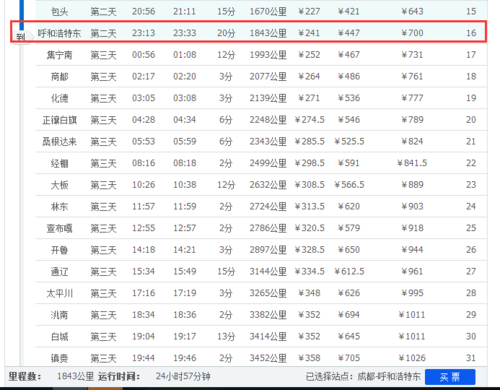Click departure time 05:59 at 桑根达来
The width and height of the screenshot is (500, 390).
[184, 142]
